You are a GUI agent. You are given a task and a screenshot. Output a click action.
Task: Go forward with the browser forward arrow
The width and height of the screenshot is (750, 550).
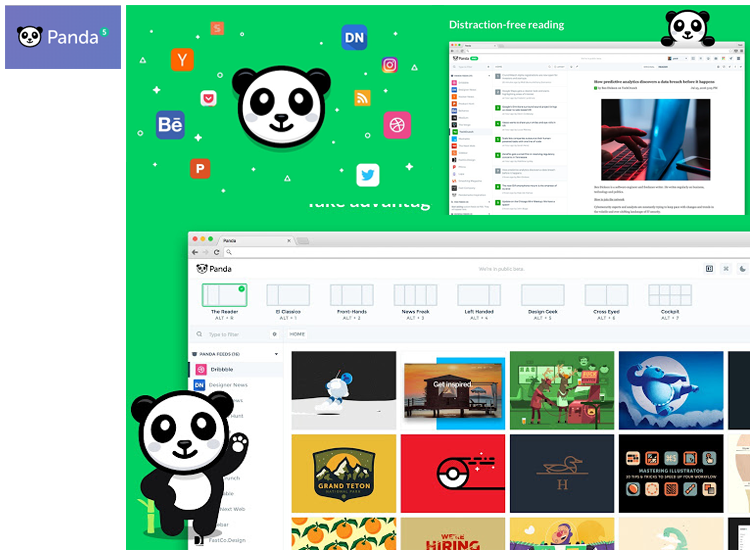[x=206, y=252]
